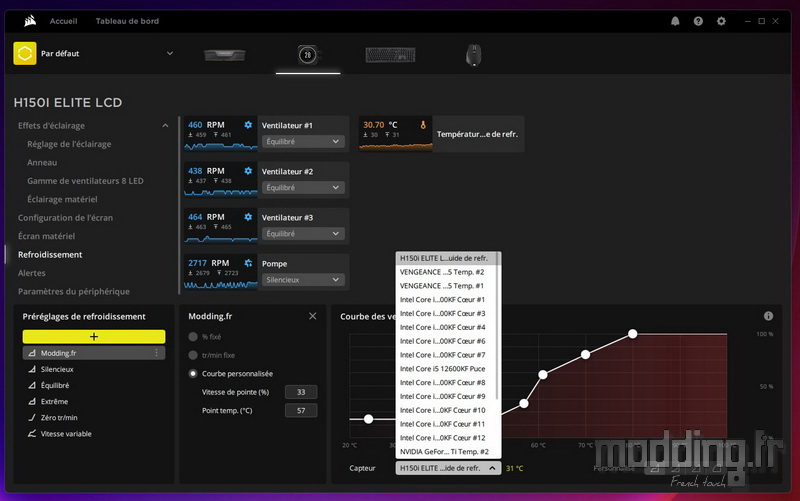The image size is (800, 501).
Task: Select the mouse device thumbnail
Action: (x=473, y=55)
